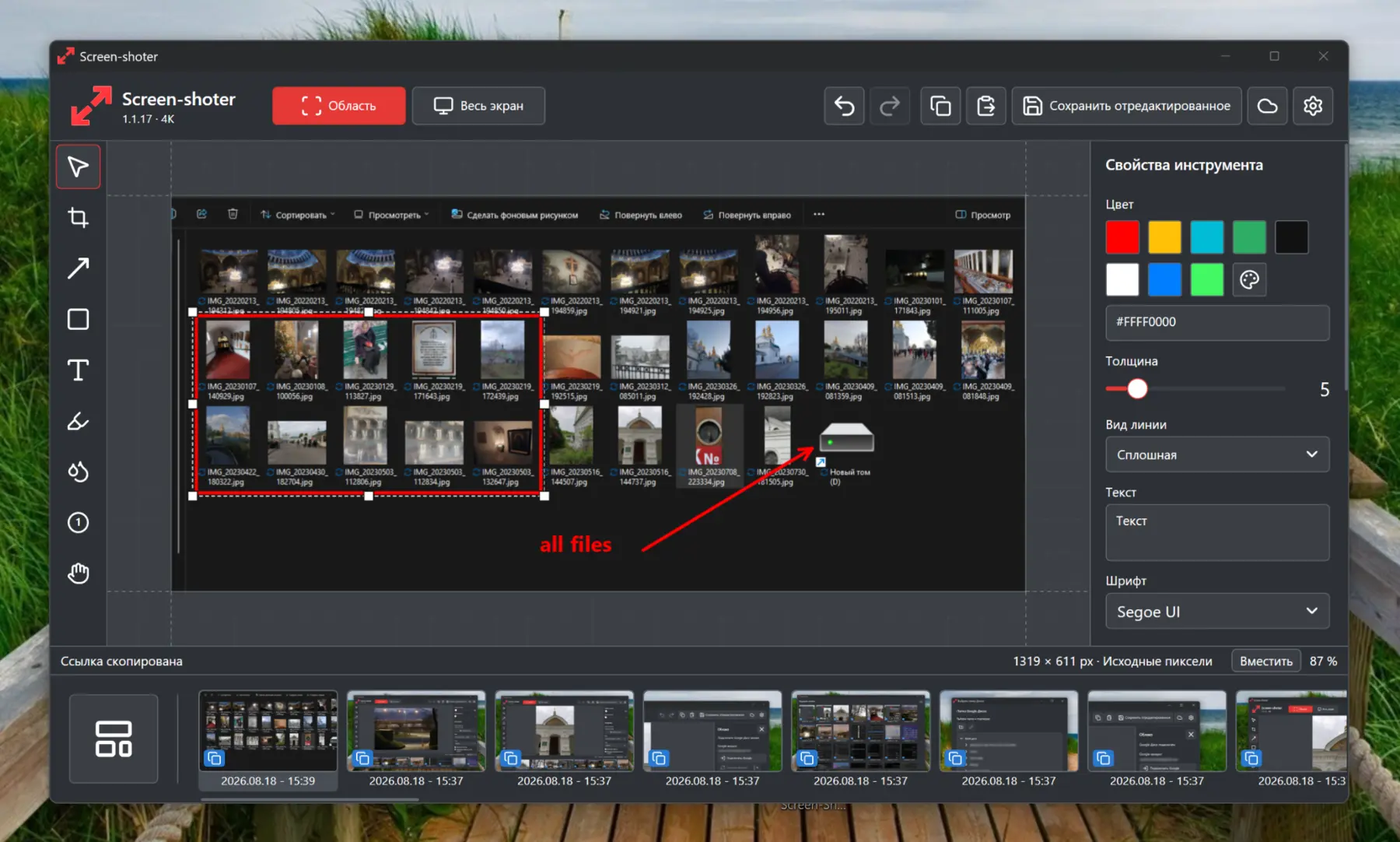Undo the last edit
Viewport: 1400px width, 842px height.
pos(844,106)
